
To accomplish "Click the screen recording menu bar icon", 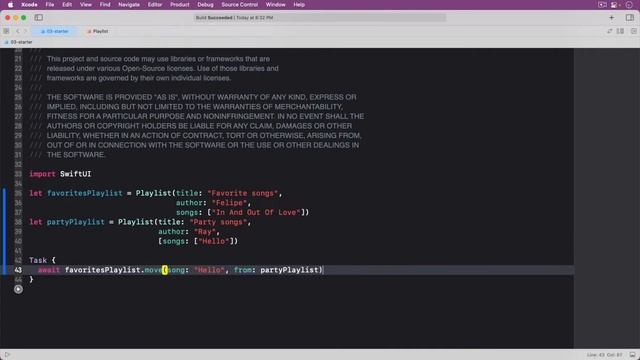I will click(602, 4).
